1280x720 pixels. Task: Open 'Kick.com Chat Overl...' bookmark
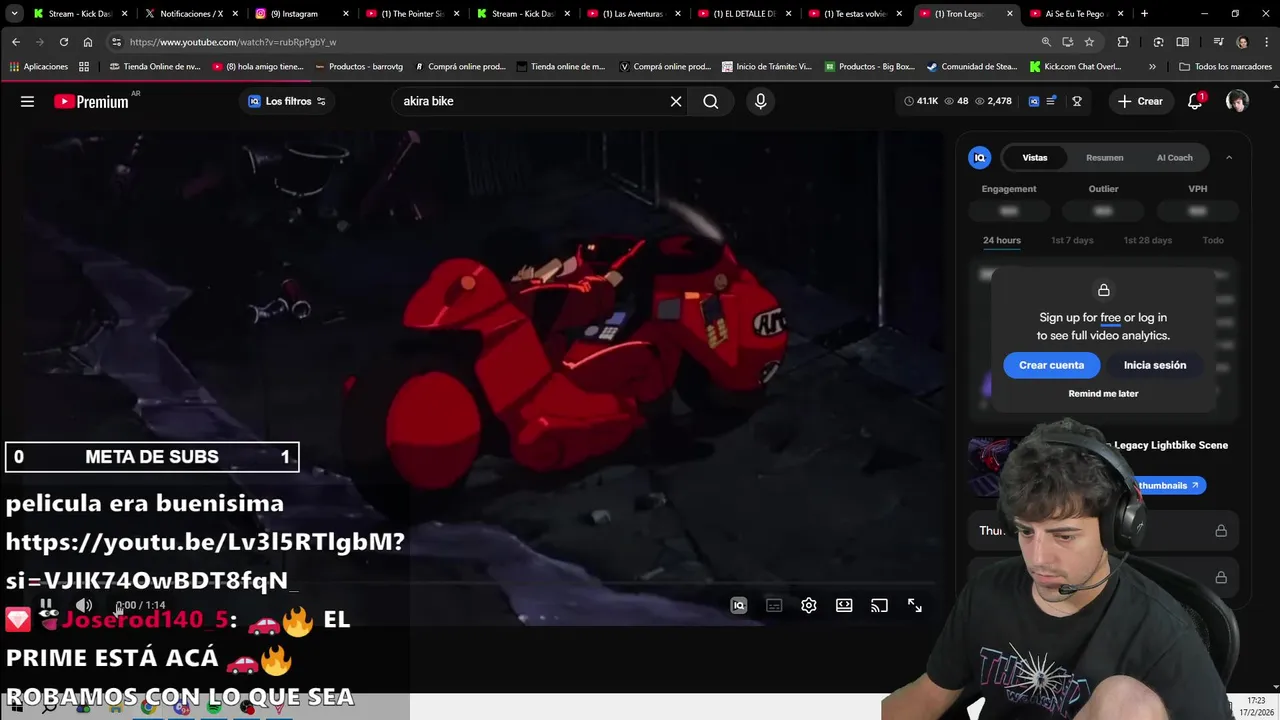click(x=1075, y=67)
